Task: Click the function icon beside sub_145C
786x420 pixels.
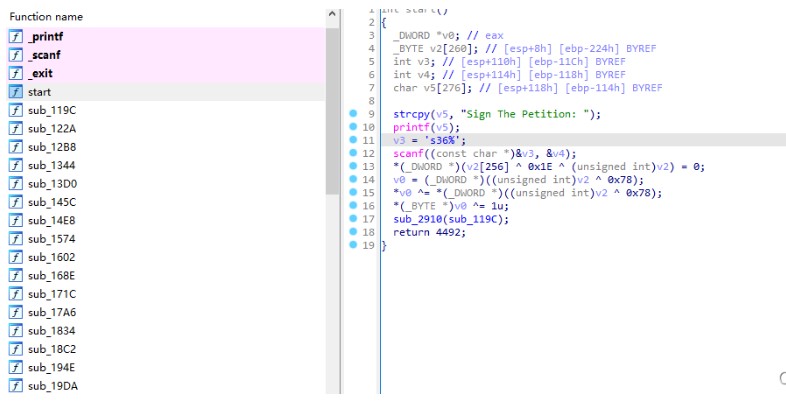Action: [x=16, y=202]
